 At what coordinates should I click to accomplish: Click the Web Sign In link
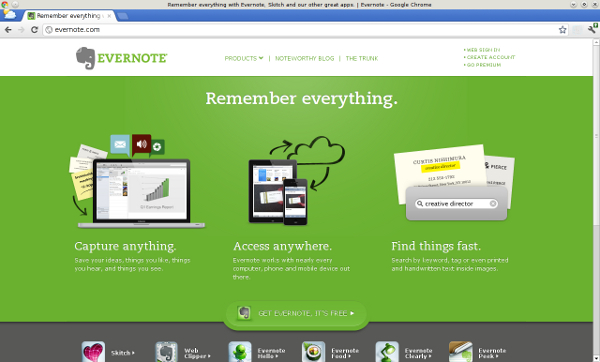482,50
